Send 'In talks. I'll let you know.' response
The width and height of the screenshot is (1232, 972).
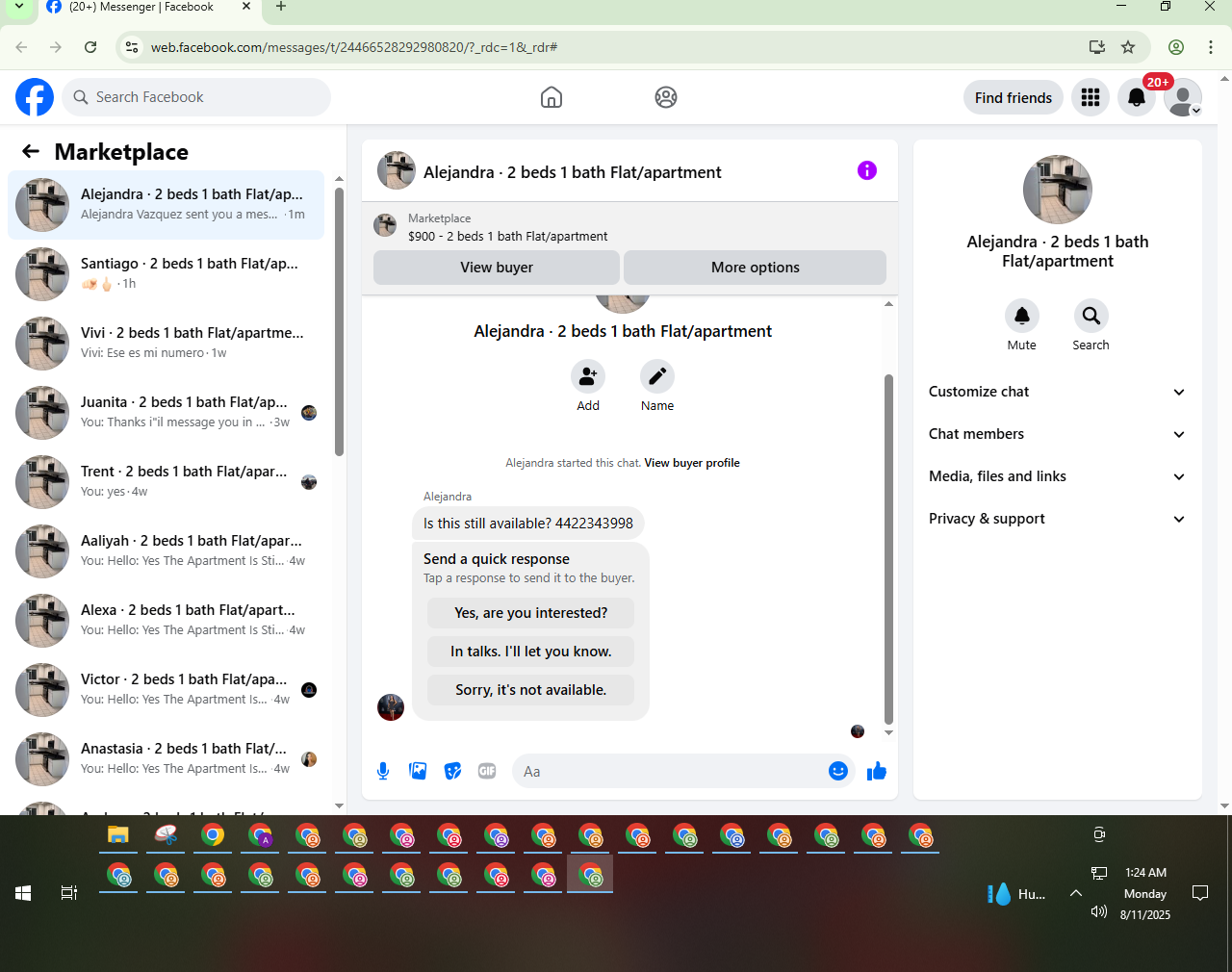pos(531,652)
